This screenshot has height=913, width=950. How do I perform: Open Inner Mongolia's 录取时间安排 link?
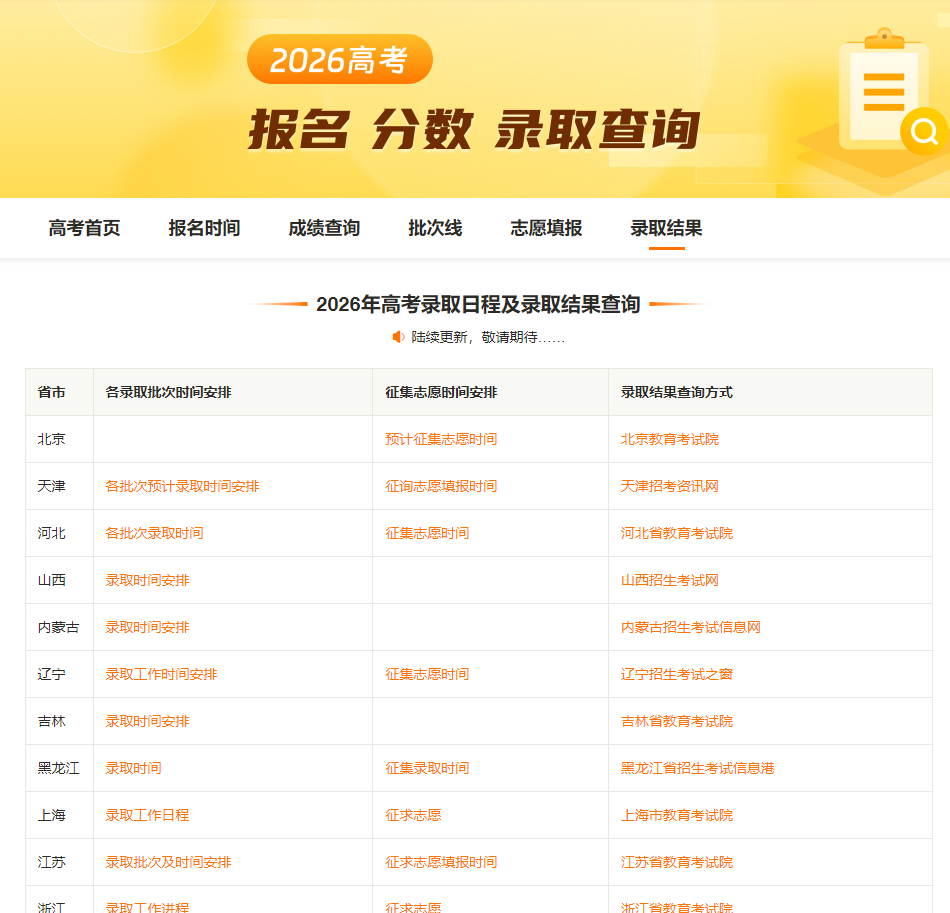[147, 627]
